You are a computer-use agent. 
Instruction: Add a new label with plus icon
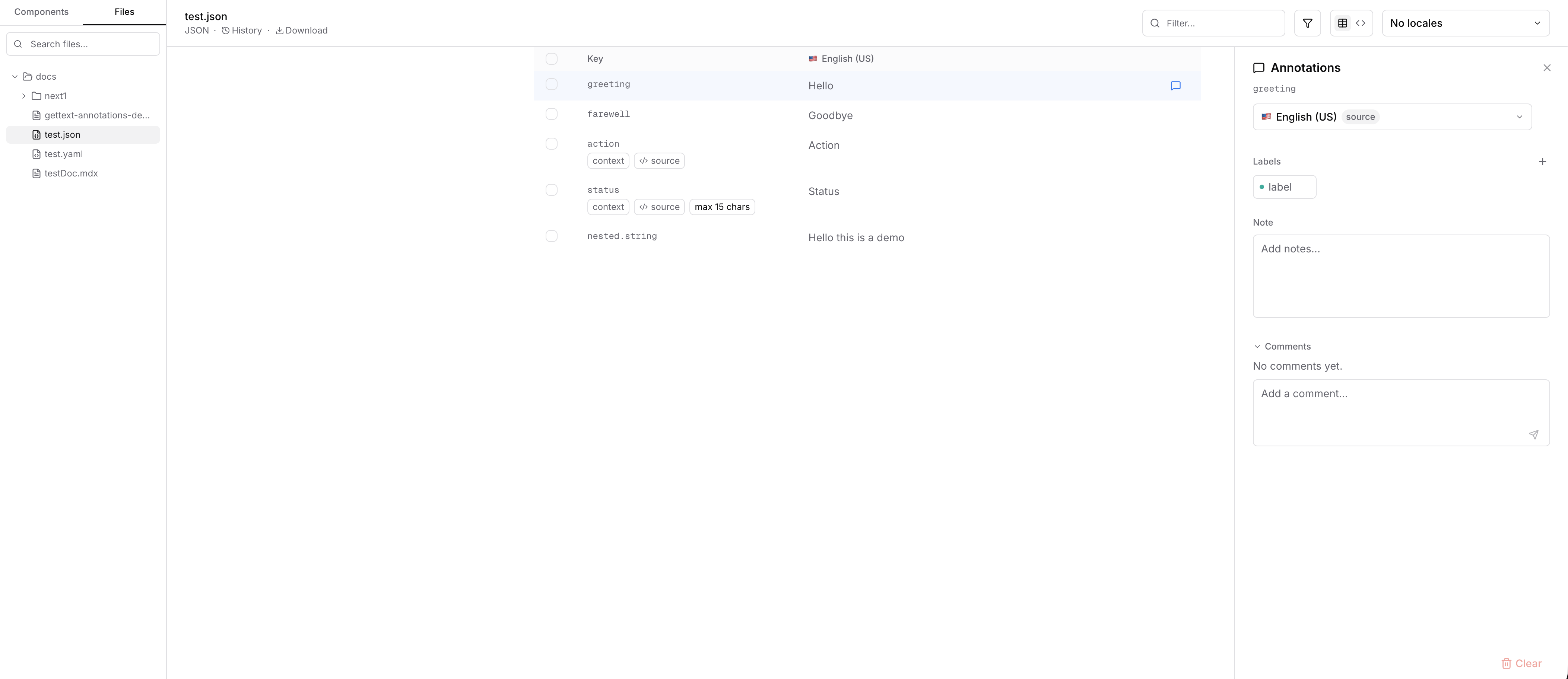click(1542, 161)
